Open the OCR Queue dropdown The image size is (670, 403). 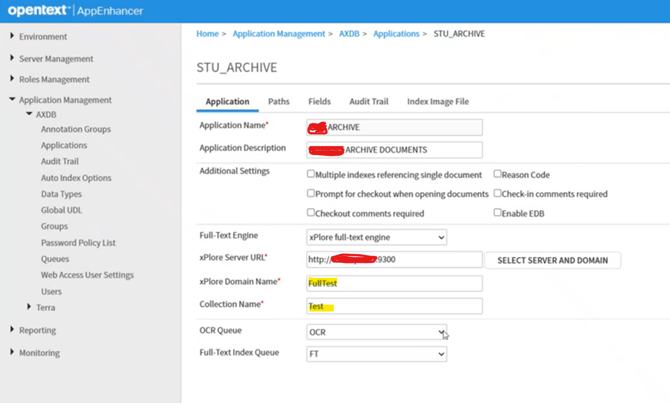click(376, 331)
